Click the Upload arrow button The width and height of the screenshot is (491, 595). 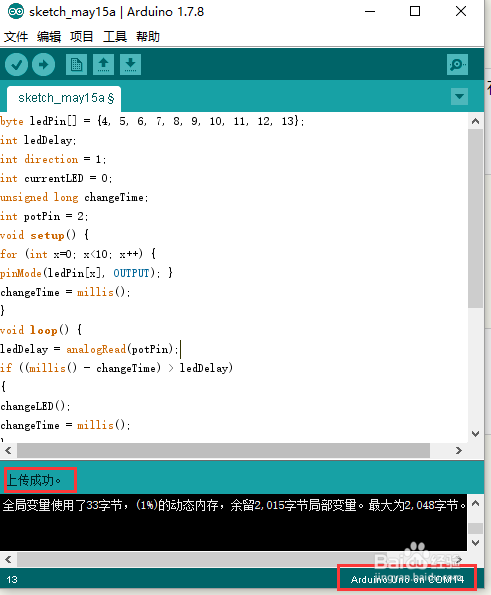pyautogui.click(x=43, y=65)
